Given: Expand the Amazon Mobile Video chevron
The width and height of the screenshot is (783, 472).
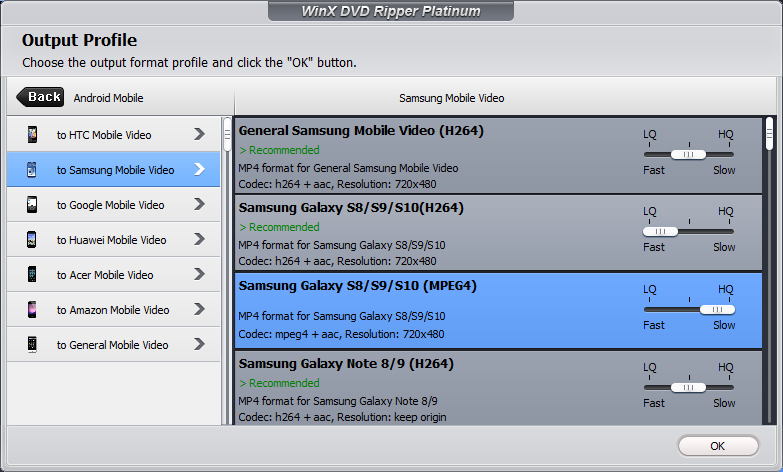Looking at the screenshot, I should [x=199, y=309].
